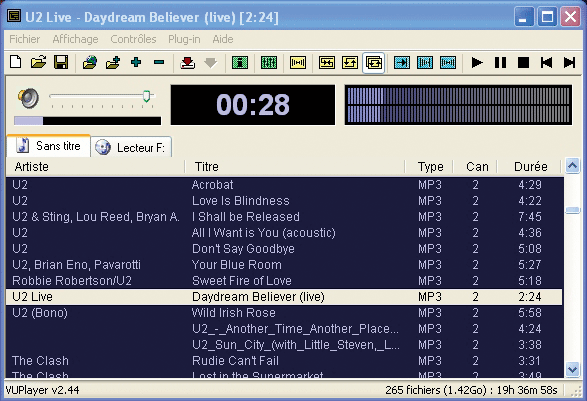
Task: Toggle the first yellow crossfade icon
Action: tap(298, 63)
